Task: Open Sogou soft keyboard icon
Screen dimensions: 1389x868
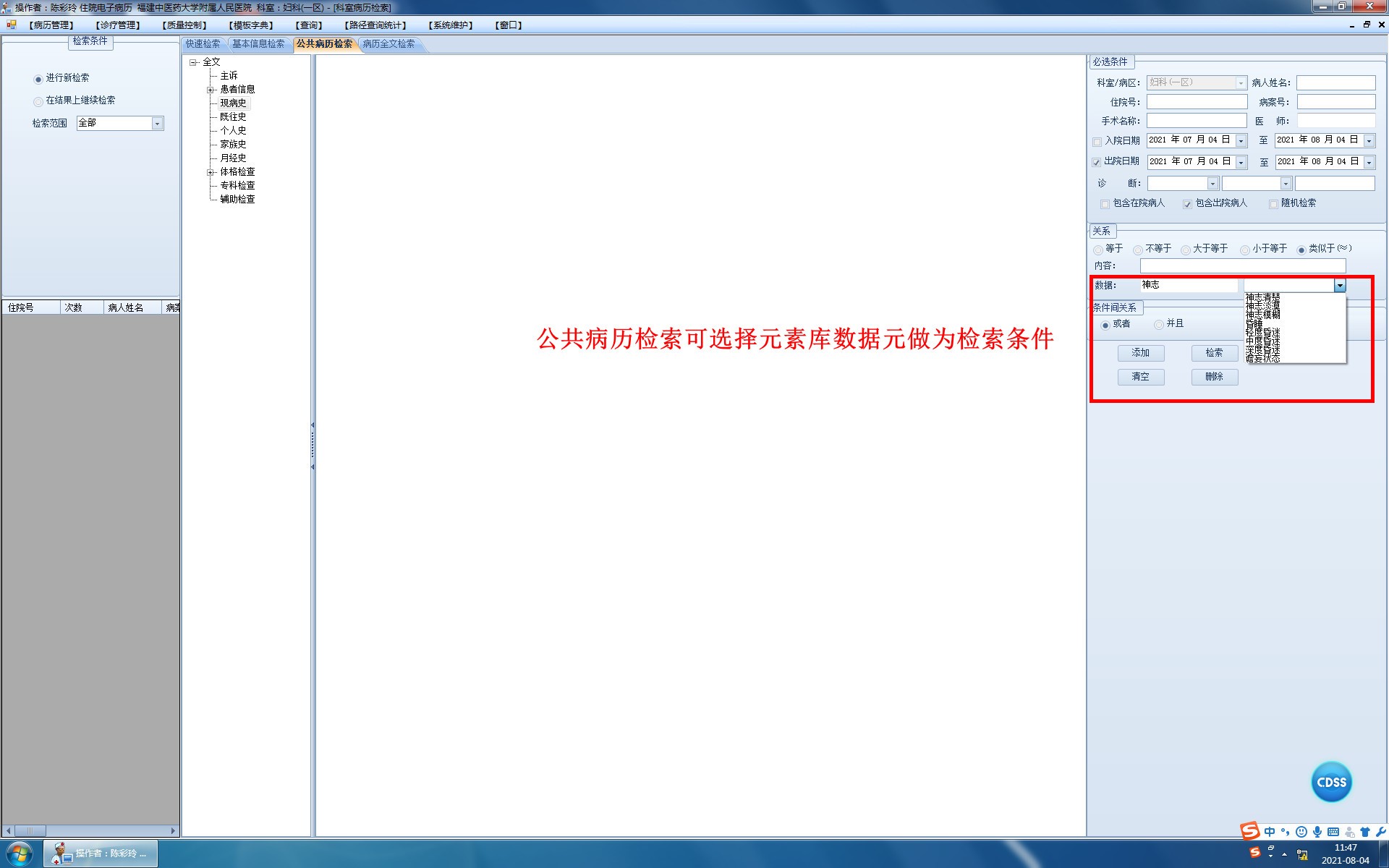Action: click(1333, 832)
